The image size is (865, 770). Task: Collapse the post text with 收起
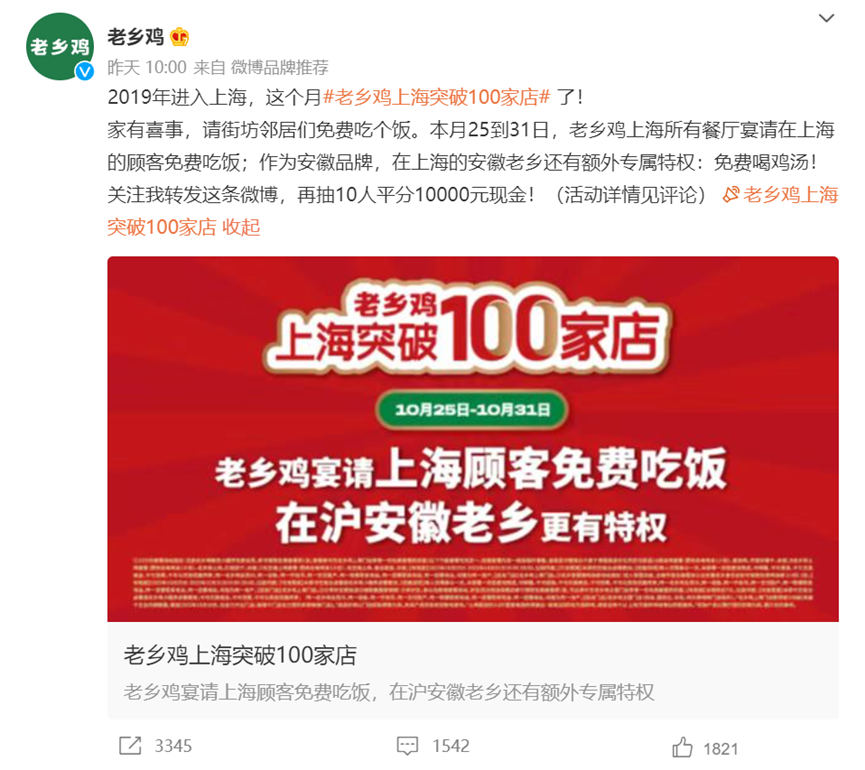click(x=241, y=227)
